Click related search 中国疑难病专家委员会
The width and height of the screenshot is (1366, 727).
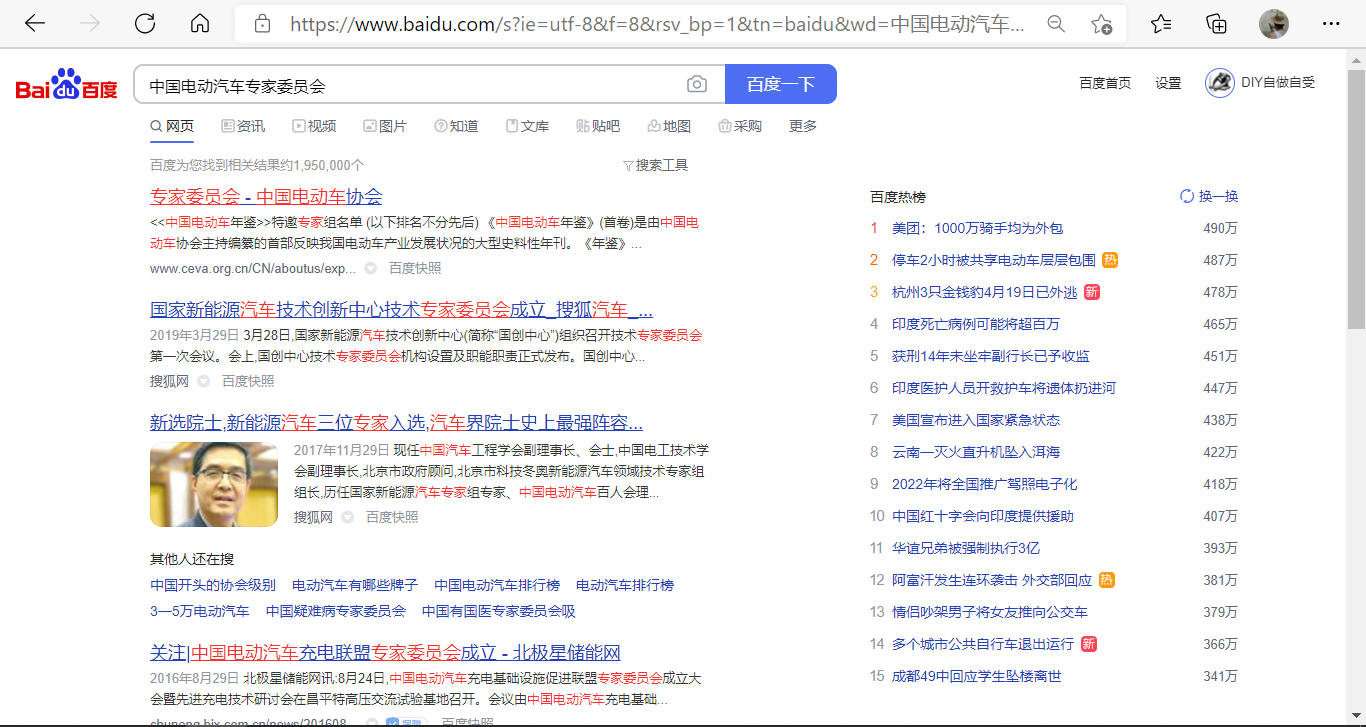(x=336, y=611)
